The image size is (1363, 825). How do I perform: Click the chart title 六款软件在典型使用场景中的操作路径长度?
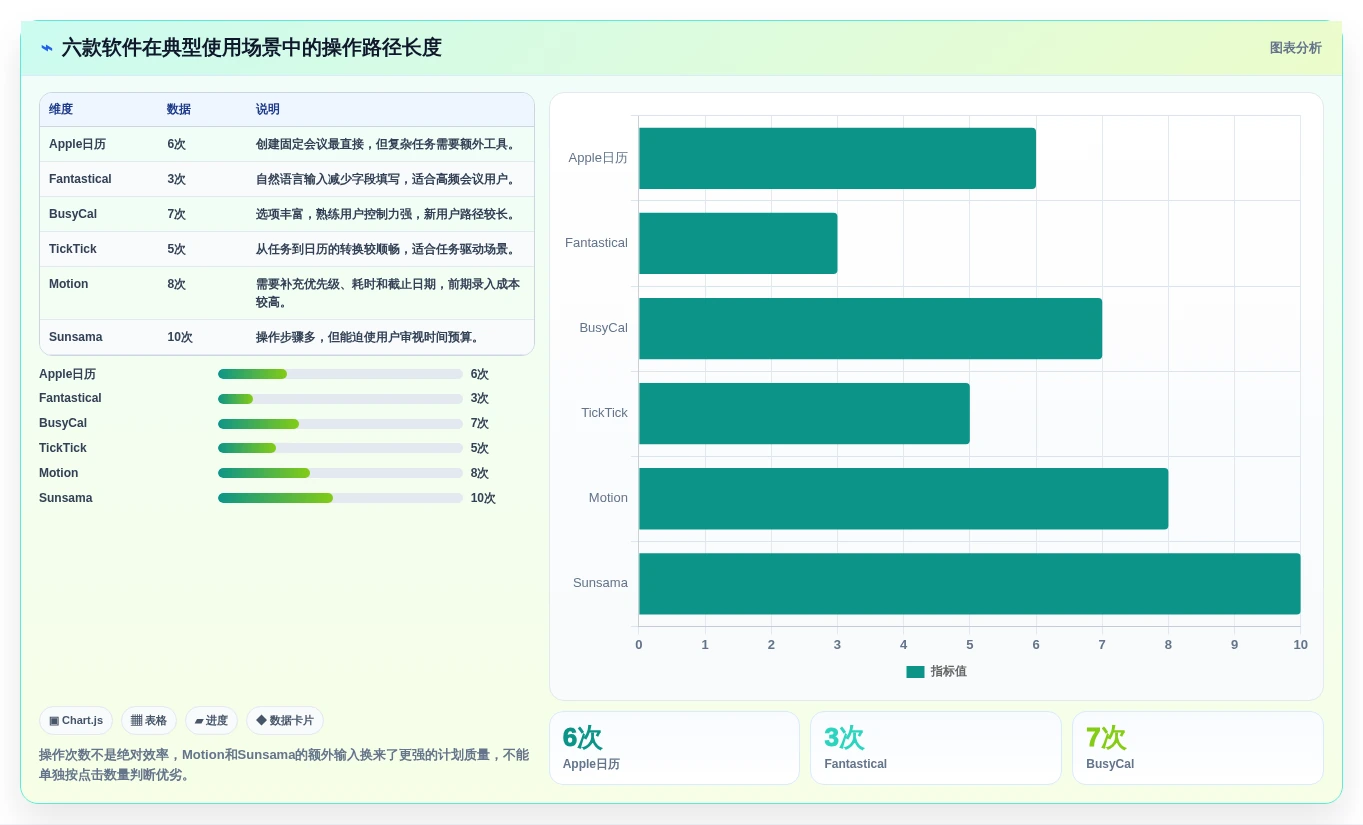(x=251, y=48)
